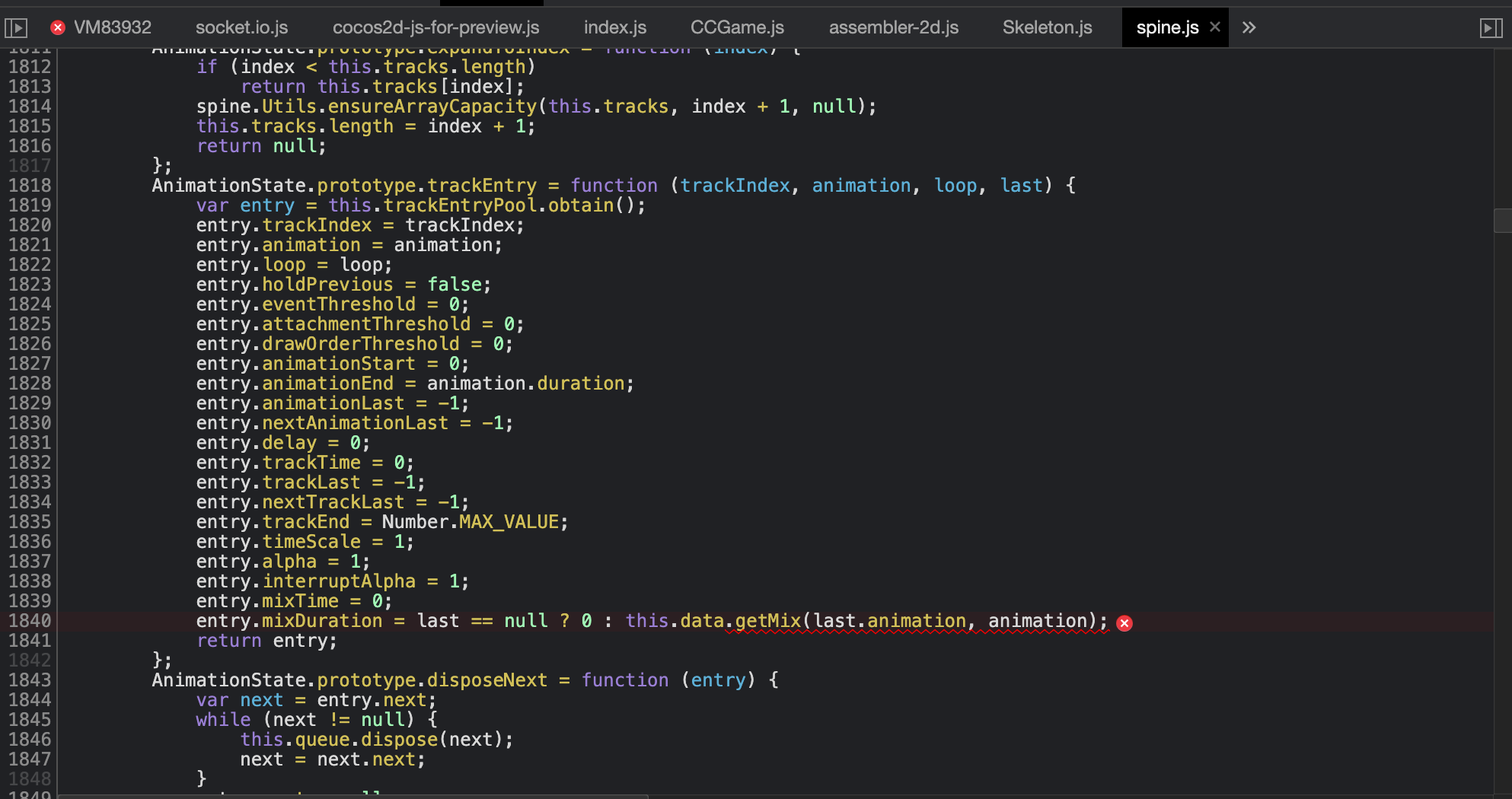Image resolution: width=1512 pixels, height=799 pixels.
Task: Click the getMix call with error underline
Action: (x=767, y=621)
